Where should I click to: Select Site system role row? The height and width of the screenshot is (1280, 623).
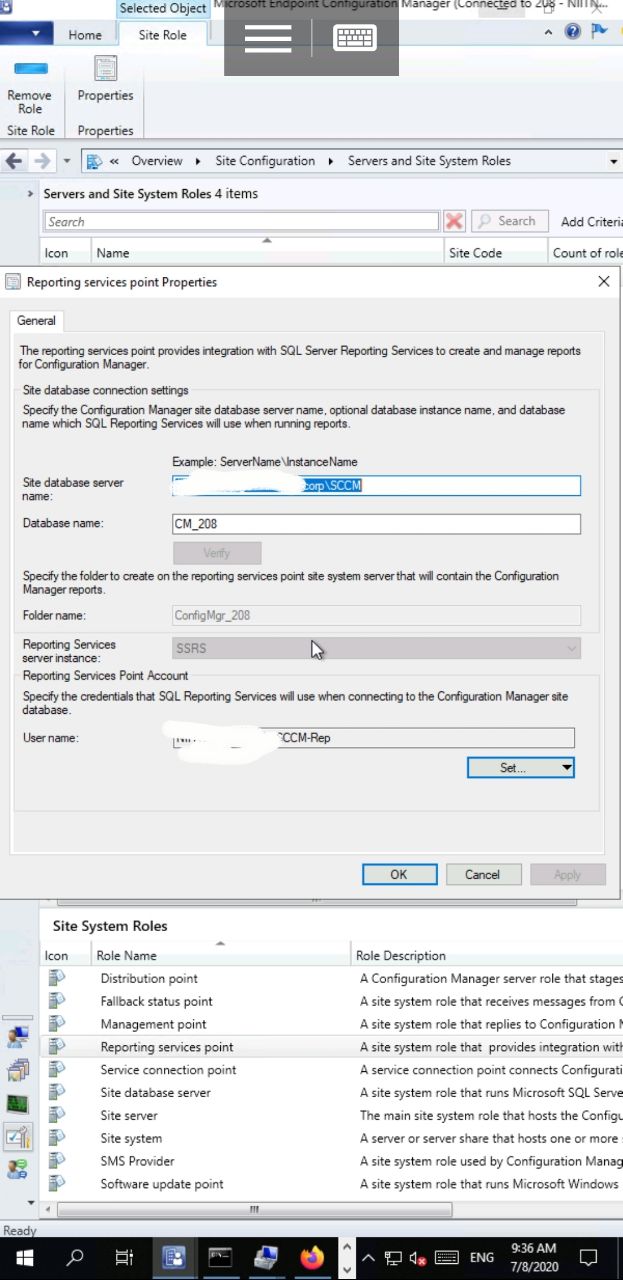332,1138
